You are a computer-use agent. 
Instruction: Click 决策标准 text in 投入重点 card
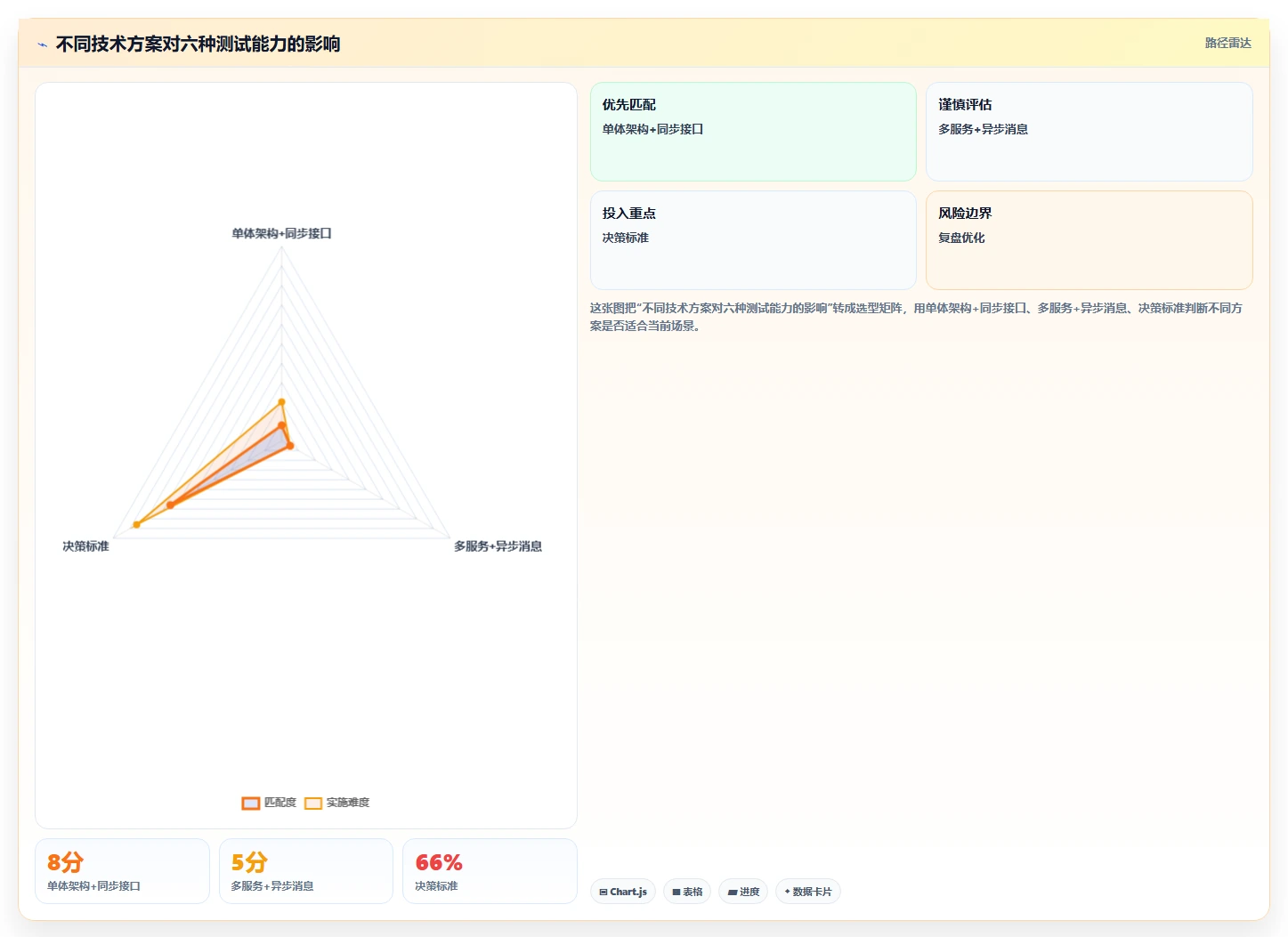(625, 238)
